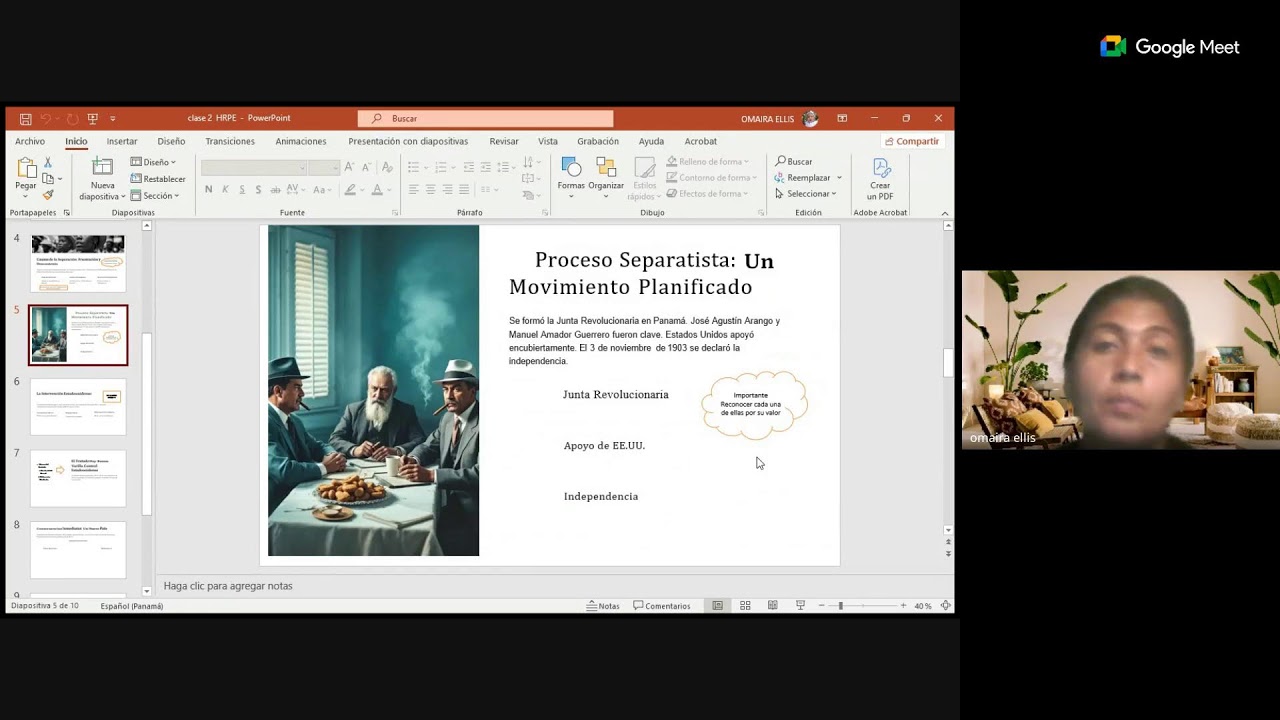1280x720 pixels.
Task: Switch to the Presentación con diapositivas tab
Action: click(408, 141)
